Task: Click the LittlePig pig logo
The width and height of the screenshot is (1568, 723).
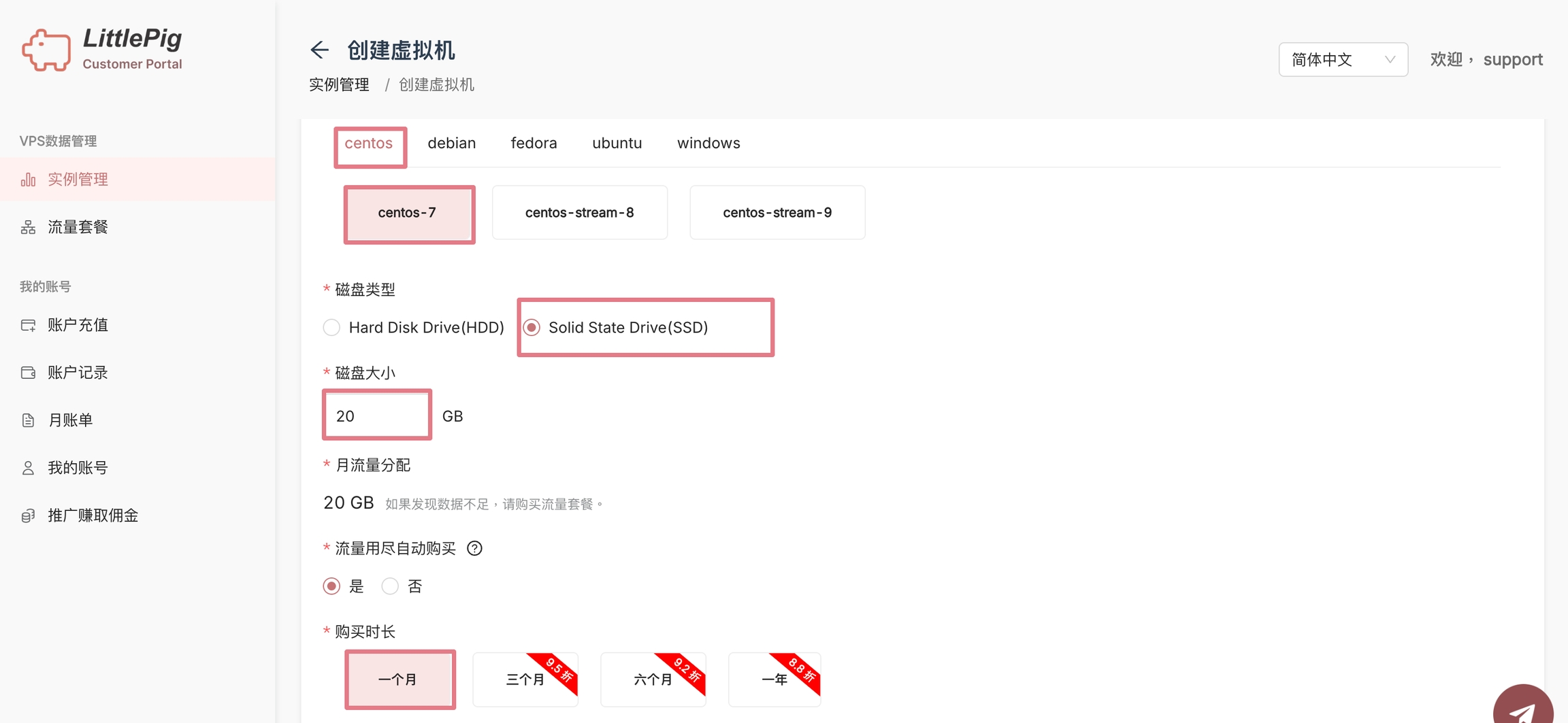Action: click(46, 50)
